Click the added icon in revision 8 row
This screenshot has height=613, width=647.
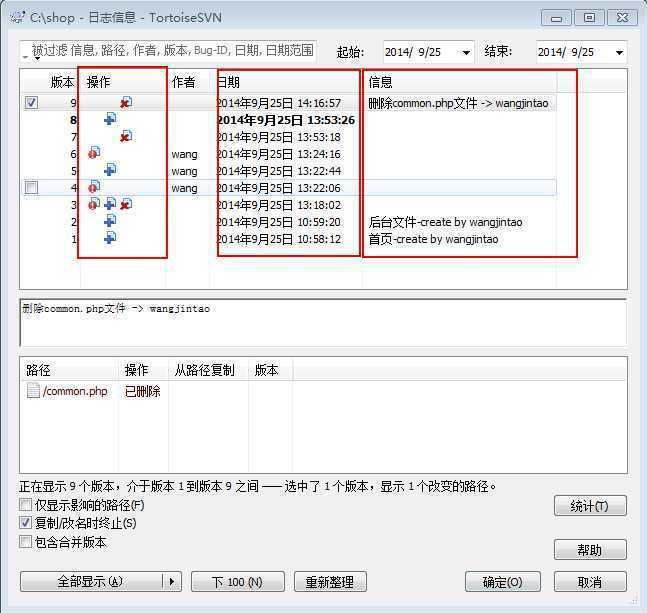tap(110, 120)
